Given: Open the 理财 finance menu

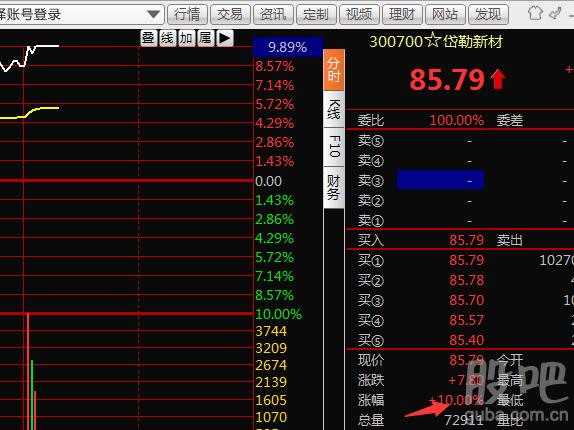Looking at the screenshot, I should [x=402, y=15].
